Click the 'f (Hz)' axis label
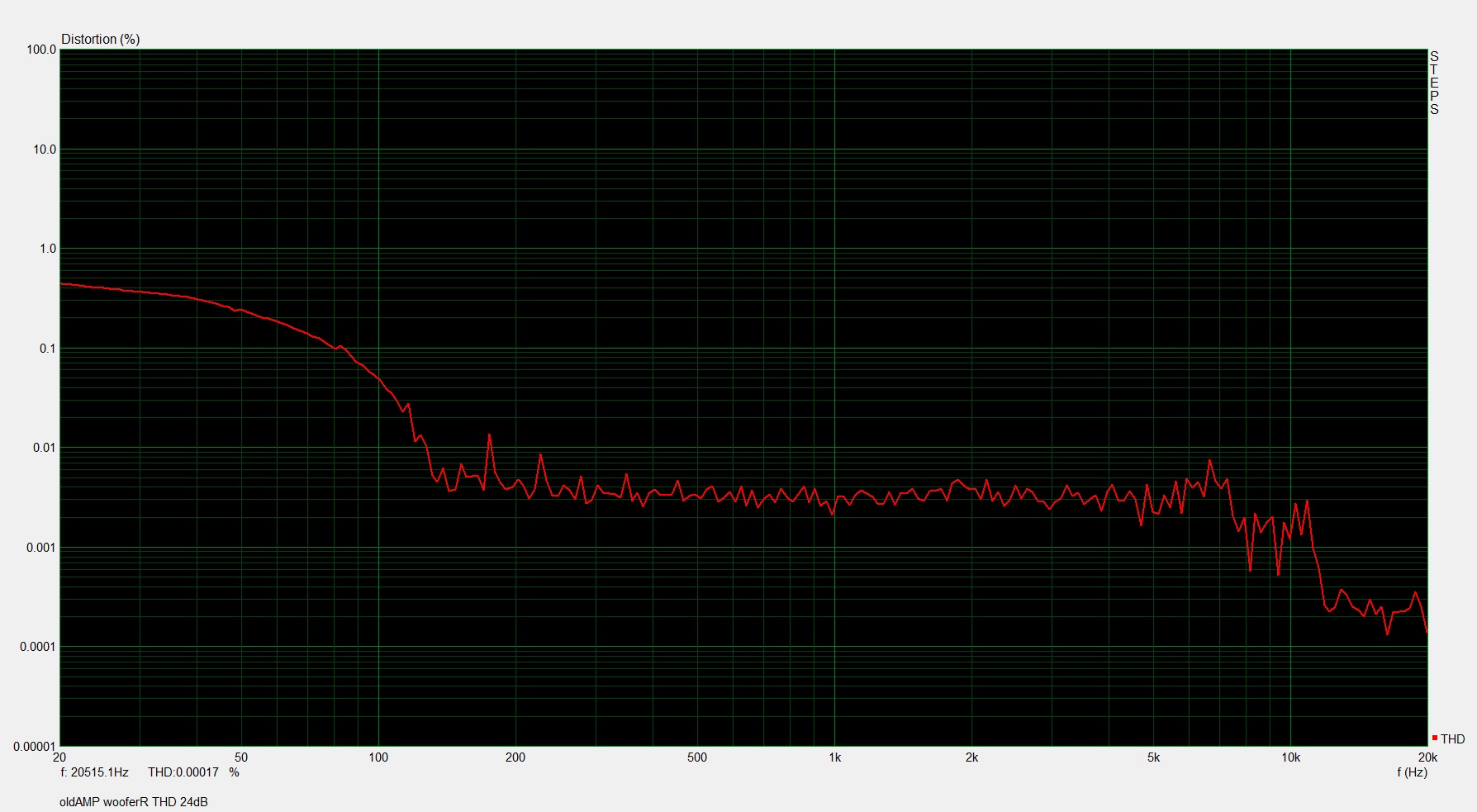 1412,772
